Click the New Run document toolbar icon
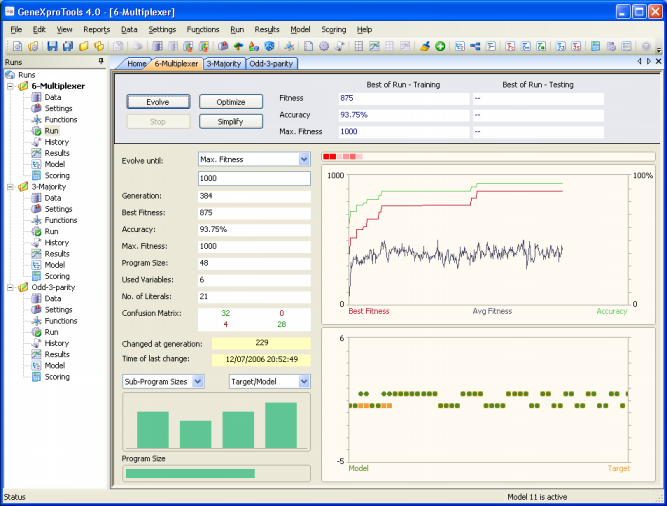 pos(17,46)
